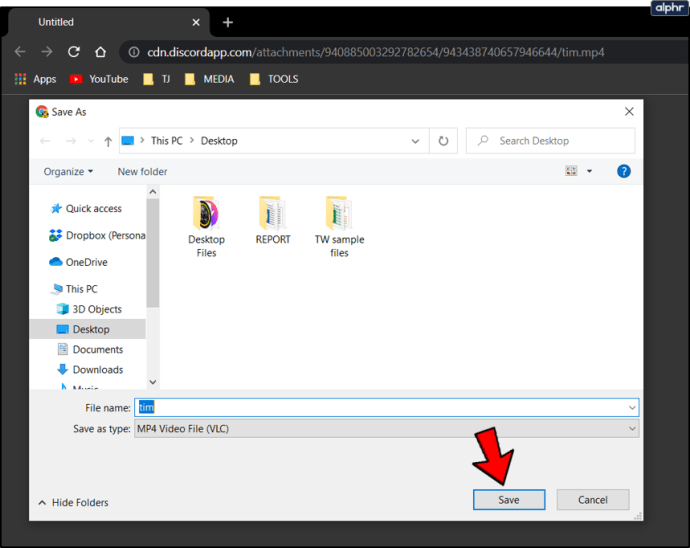Click New folder in the toolbar
Viewport: 690px width, 548px height.
pyautogui.click(x=142, y=171)
